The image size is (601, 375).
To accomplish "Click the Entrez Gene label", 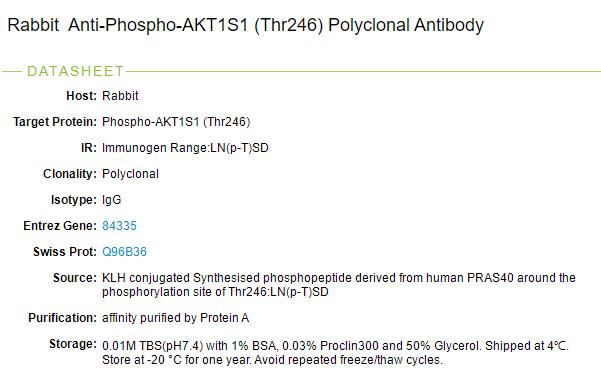I will (60, 225).
